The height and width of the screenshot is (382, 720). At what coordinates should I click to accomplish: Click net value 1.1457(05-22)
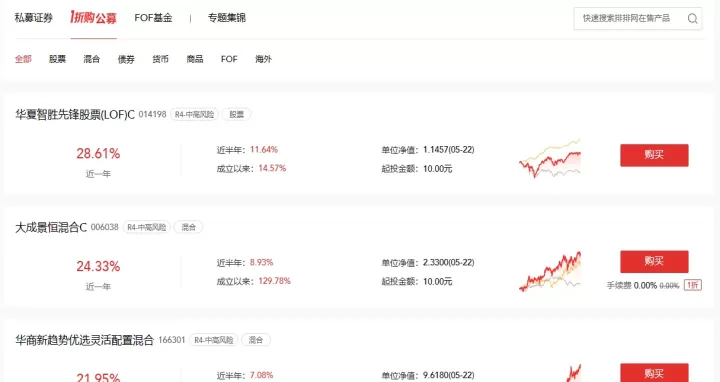coord(449,150)
